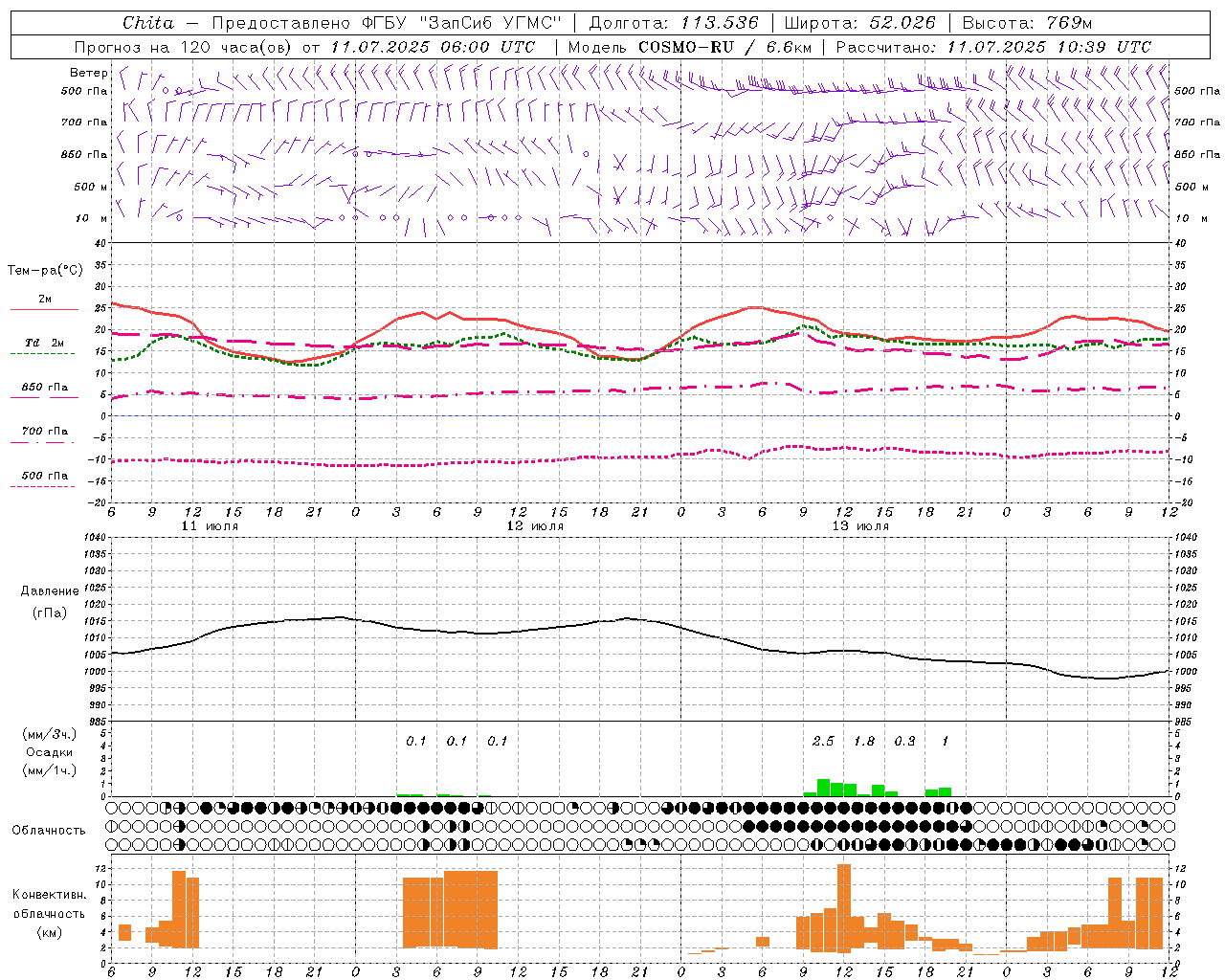The height and width of the screenshot is (980, 1225).
Task: Click the 0.3 precipitation amount value
Action: coord(904,742)
